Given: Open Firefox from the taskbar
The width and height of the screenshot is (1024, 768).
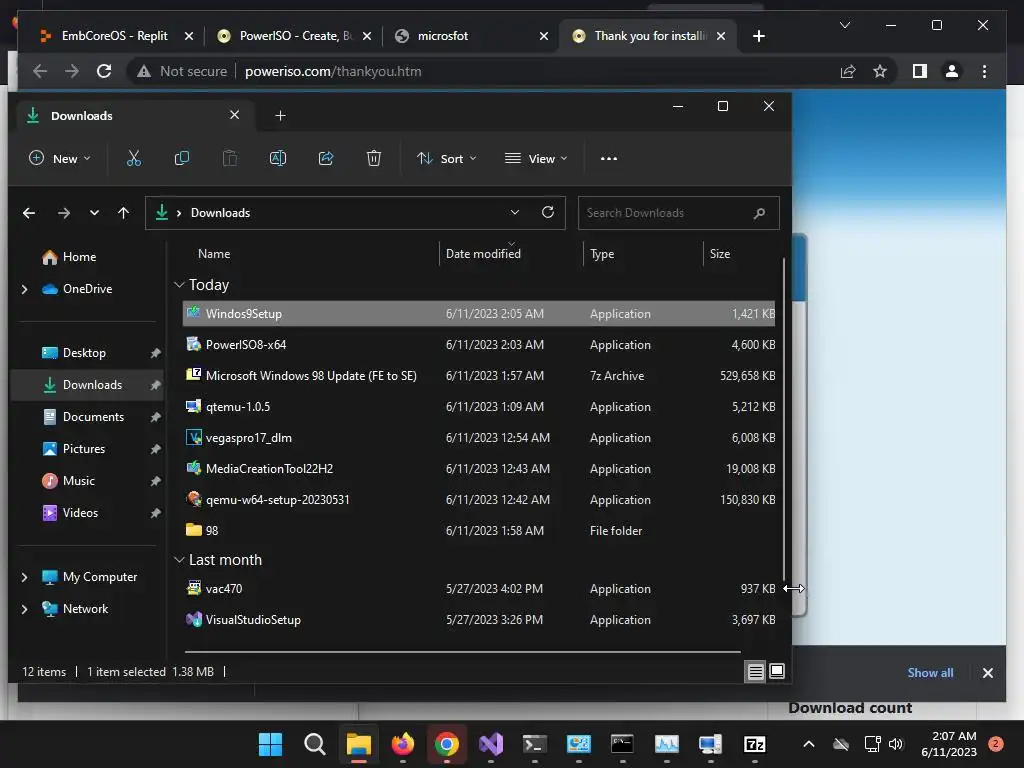Looking at the screenshot, I should point(403,744).
